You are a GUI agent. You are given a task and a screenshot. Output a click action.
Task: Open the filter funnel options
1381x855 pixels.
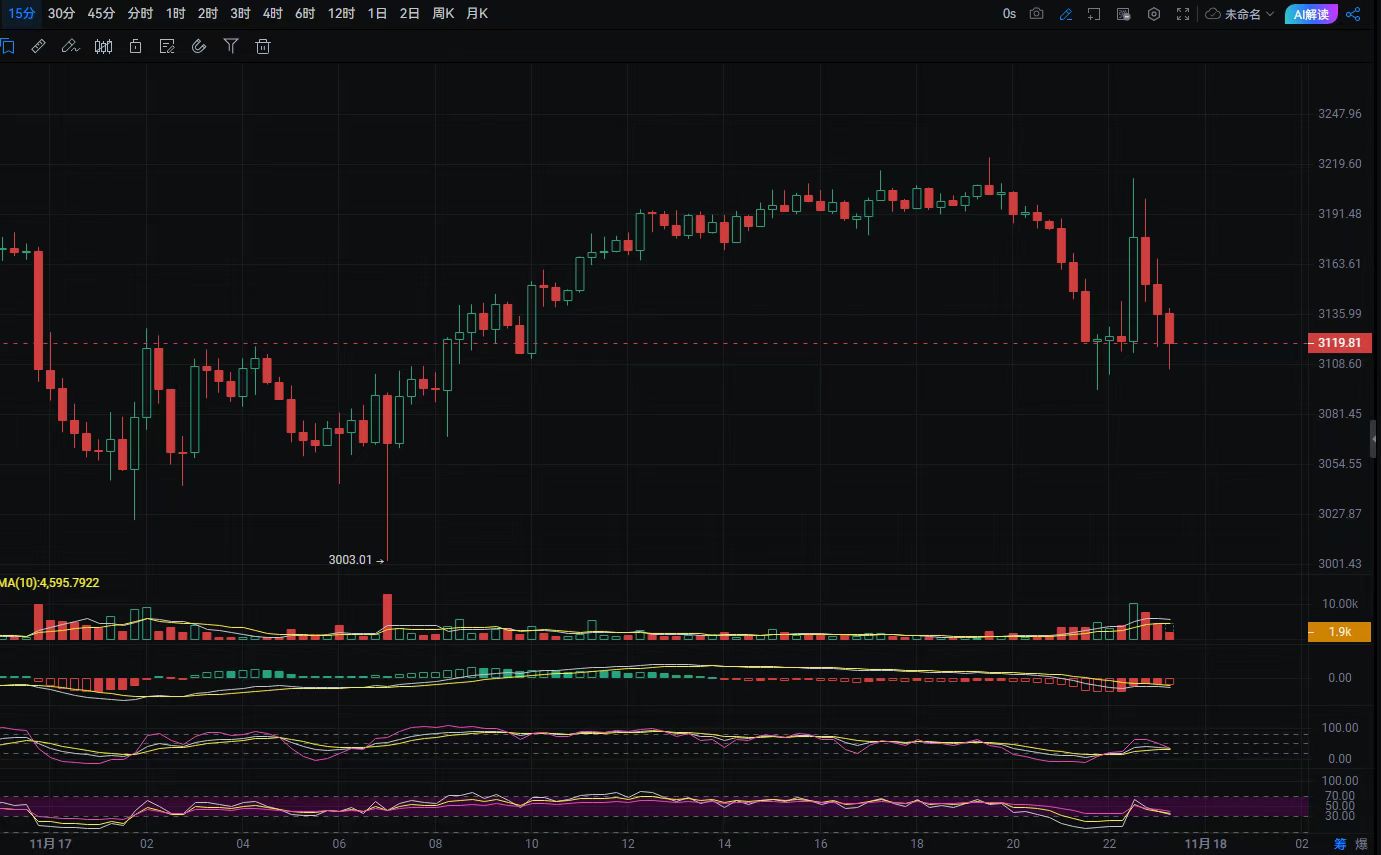click(x=231, y=46)
